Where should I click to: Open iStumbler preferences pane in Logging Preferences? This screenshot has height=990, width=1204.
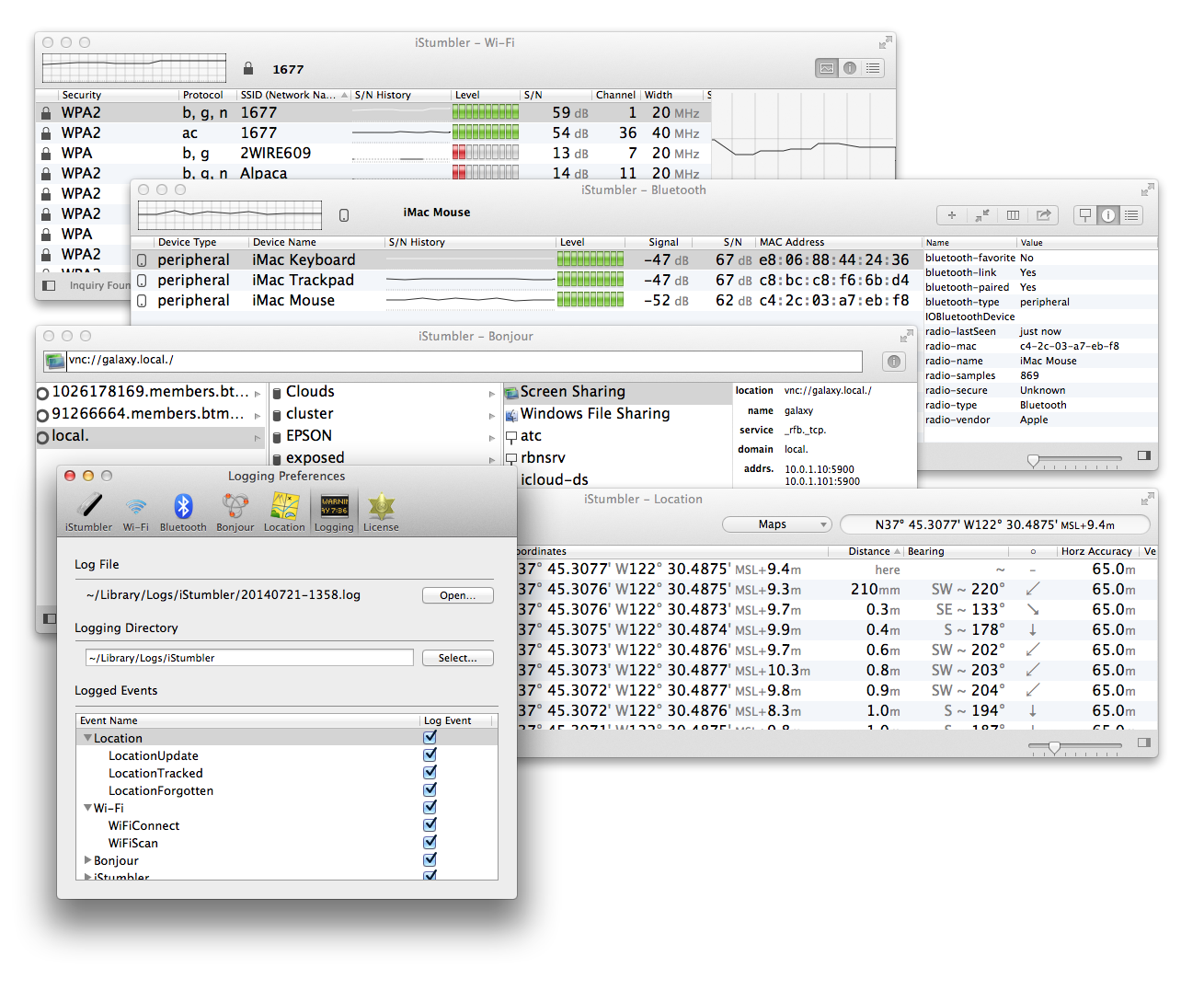[89, 512]
